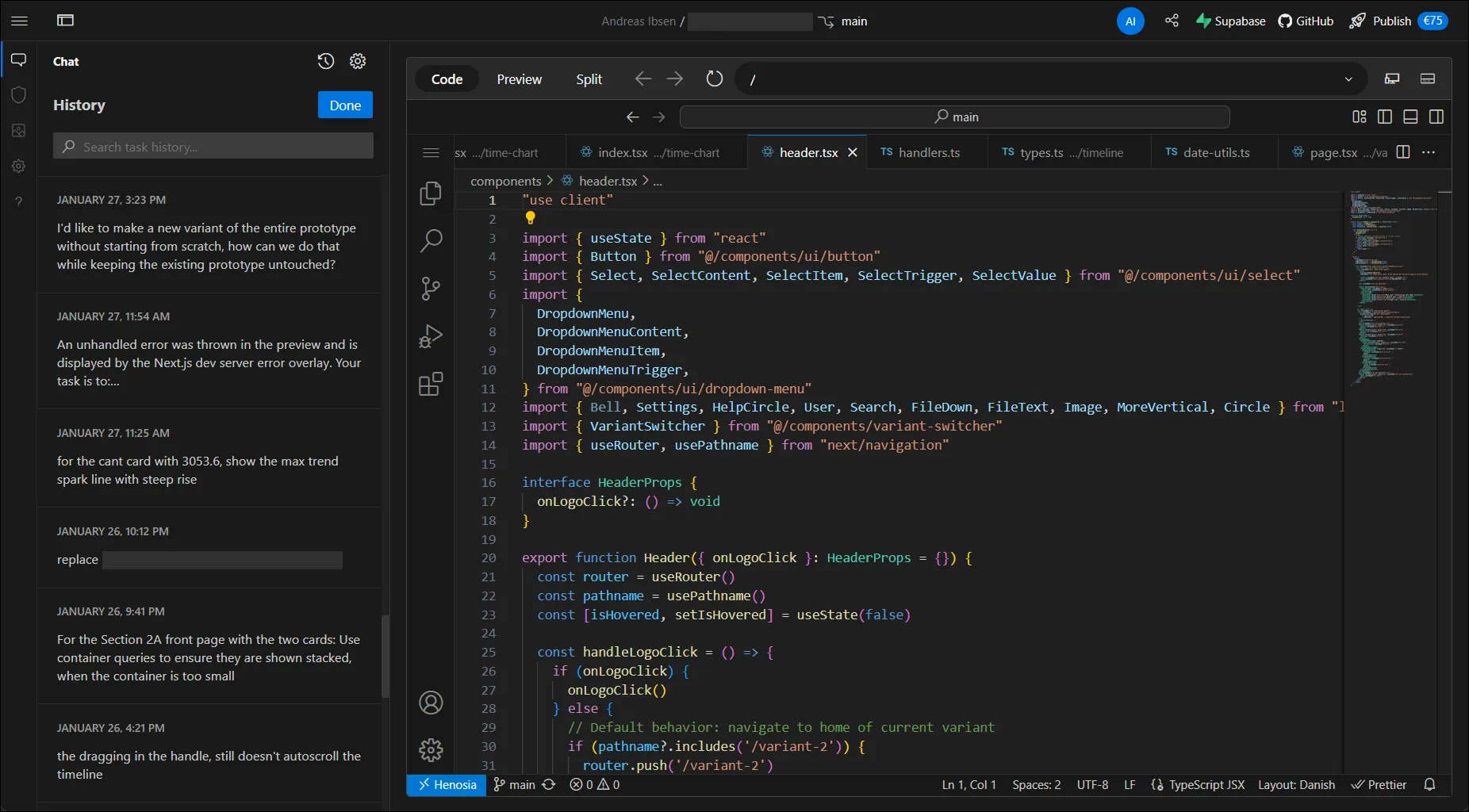Click the AI avatar badge
The width and height of the screenshot is (1469, 812).
[x=1130, y=21]
